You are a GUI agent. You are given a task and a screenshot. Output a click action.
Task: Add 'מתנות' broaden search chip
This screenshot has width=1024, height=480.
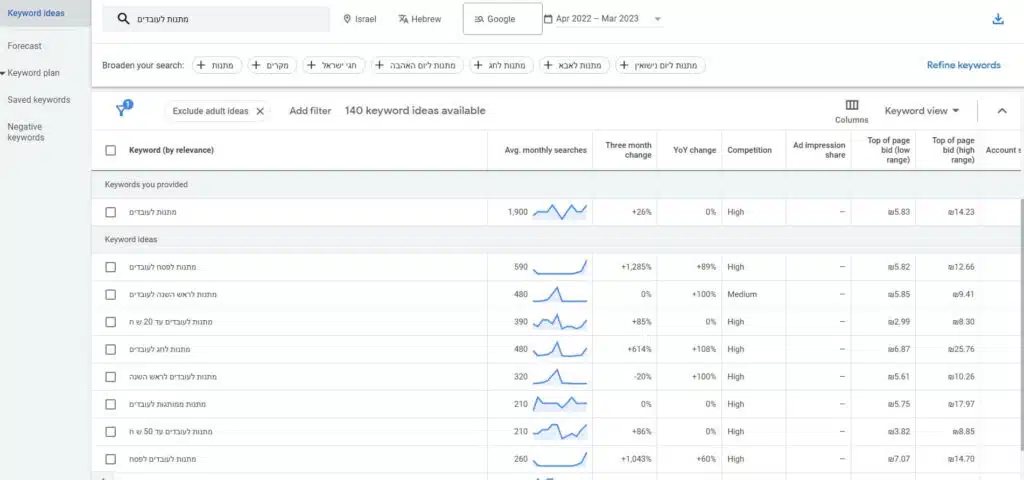click(217, 65)
